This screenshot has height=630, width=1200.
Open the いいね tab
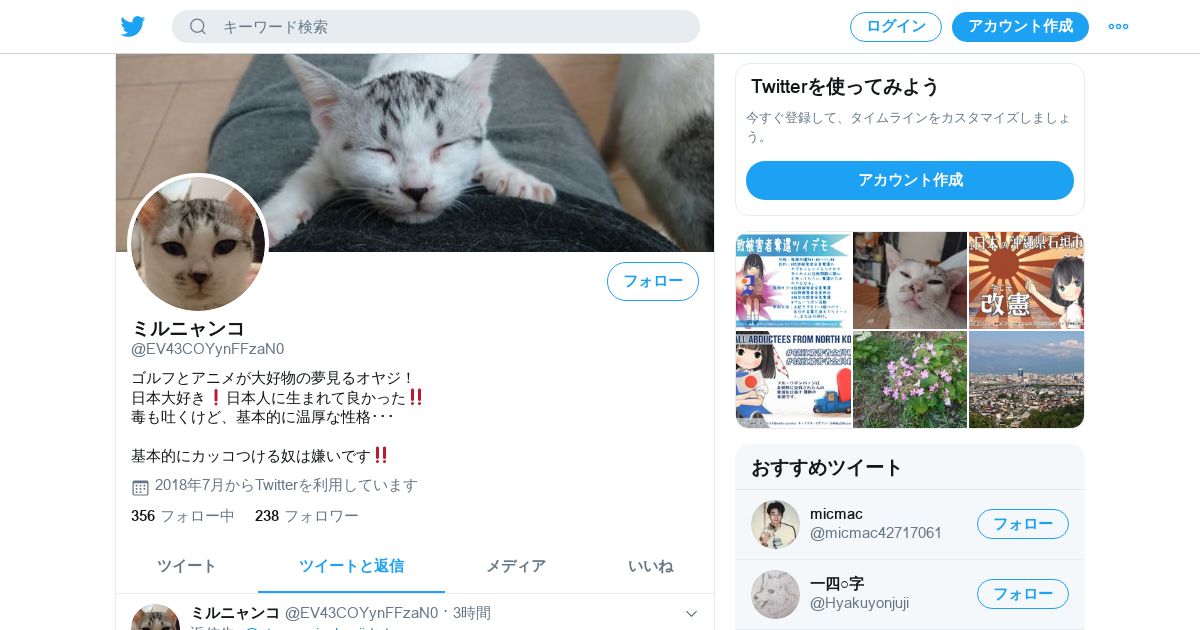pyautogui.click(x=650, y=566)
